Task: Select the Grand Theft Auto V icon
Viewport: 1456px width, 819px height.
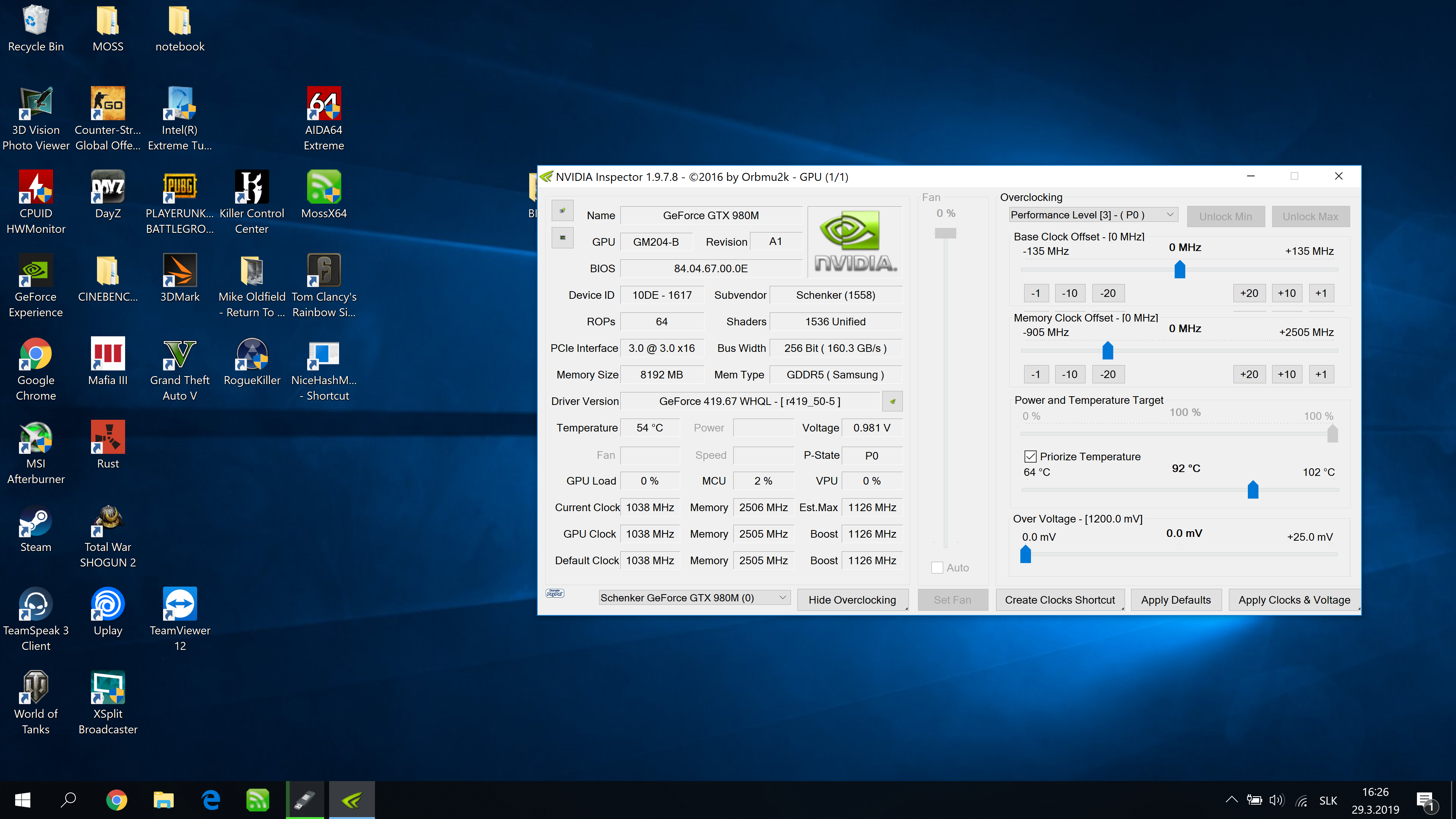Action: 180,370
